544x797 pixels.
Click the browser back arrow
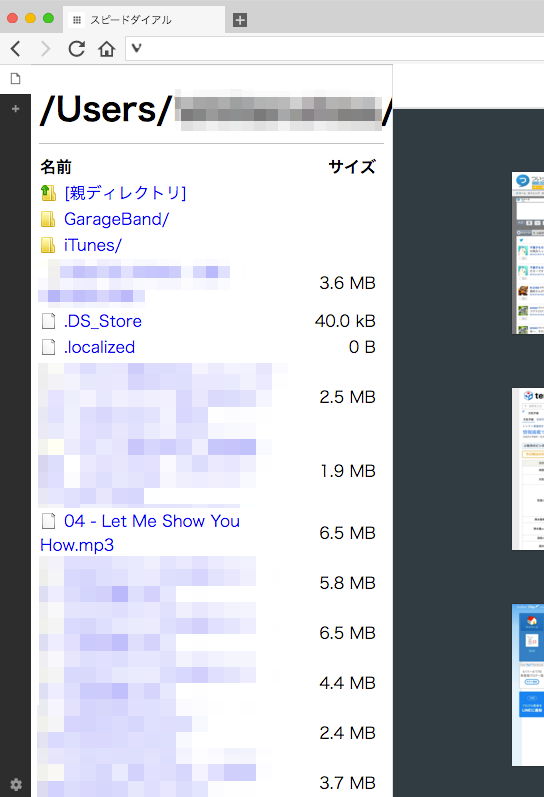[x=16, y=49]
